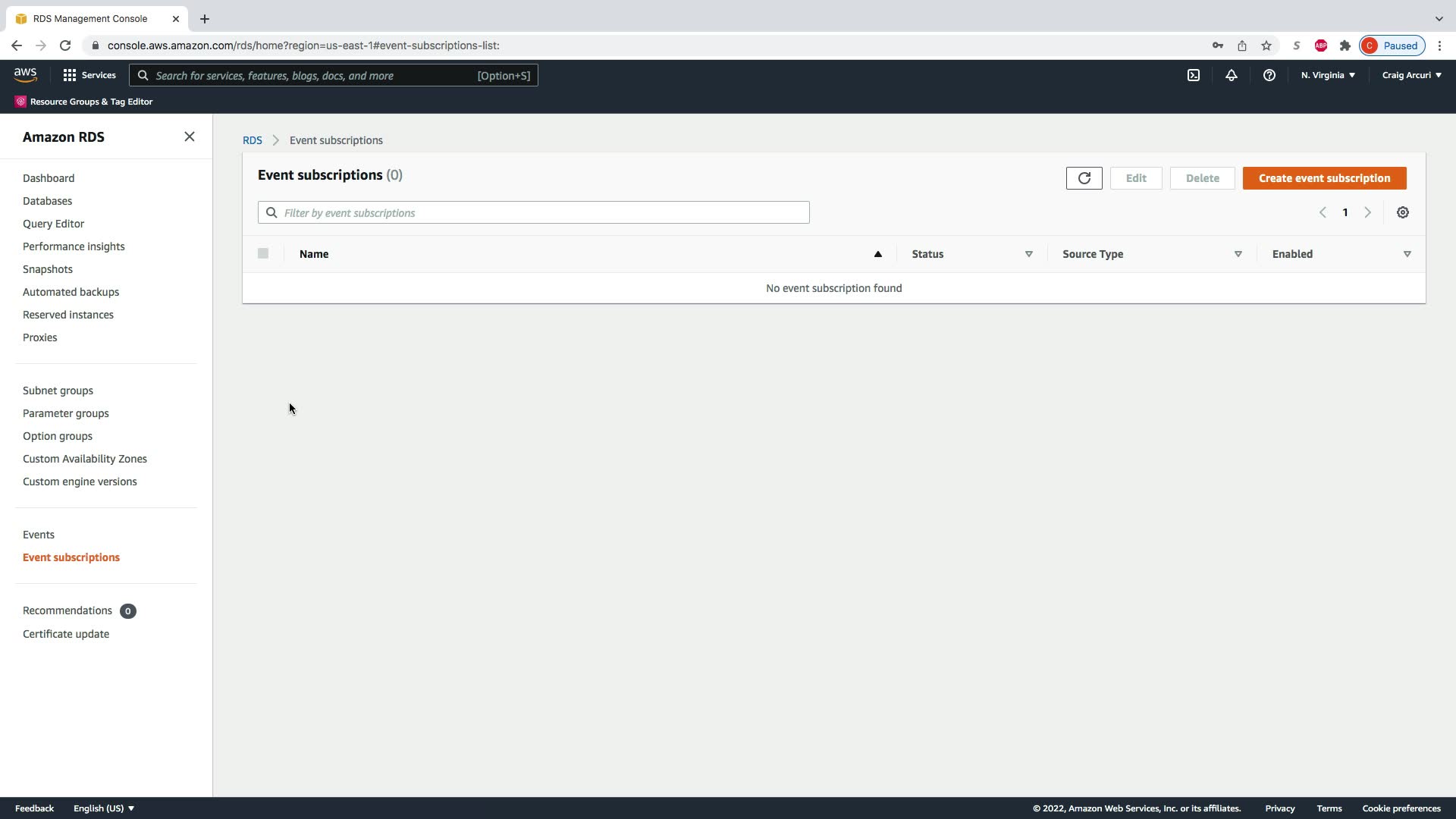Click the Resource Groups & Tag Editor icon
This screenshot has width=1456, height=819.
click(20, 102)
